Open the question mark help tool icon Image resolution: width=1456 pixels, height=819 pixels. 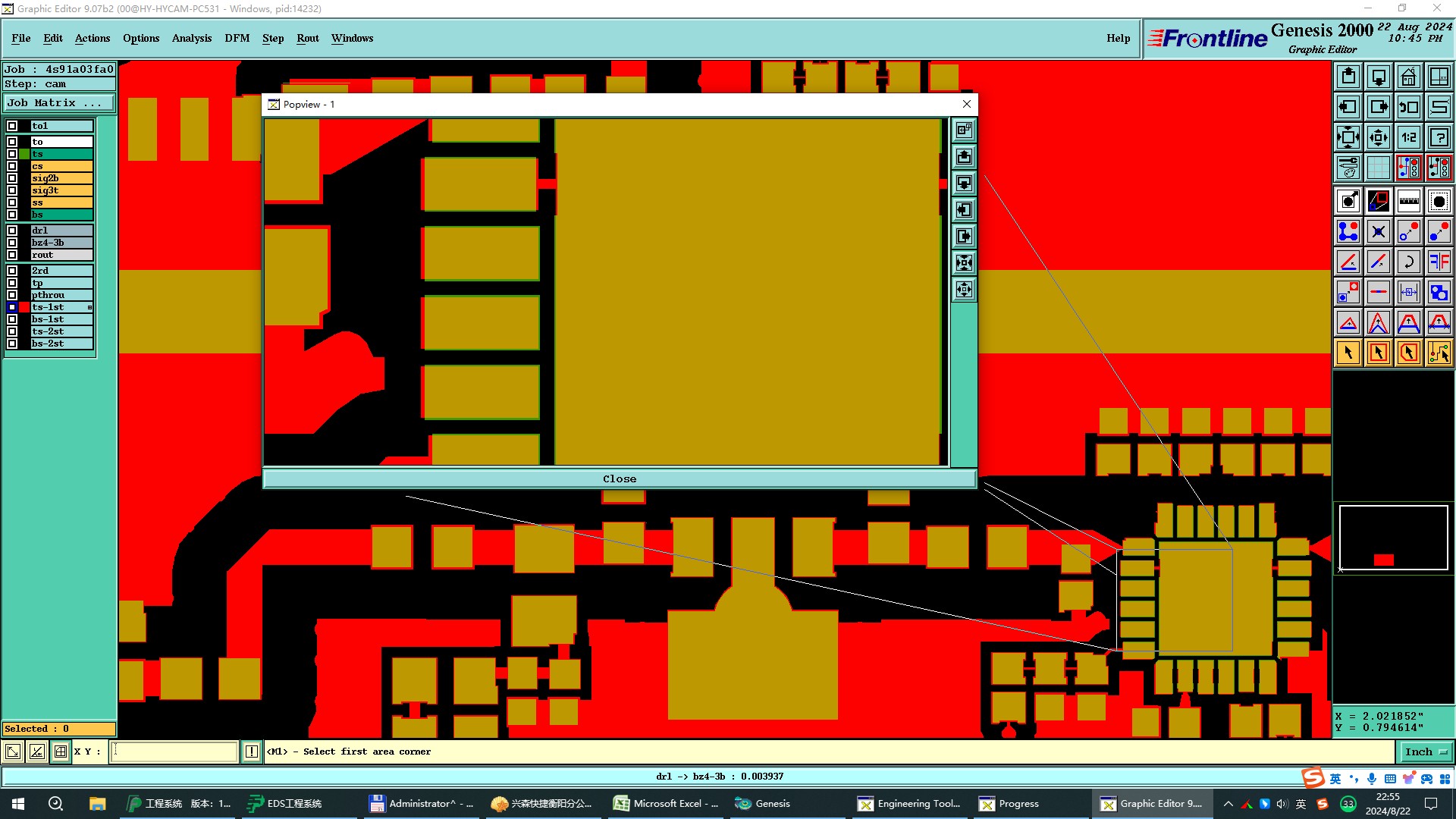(x=1439, y=137)
